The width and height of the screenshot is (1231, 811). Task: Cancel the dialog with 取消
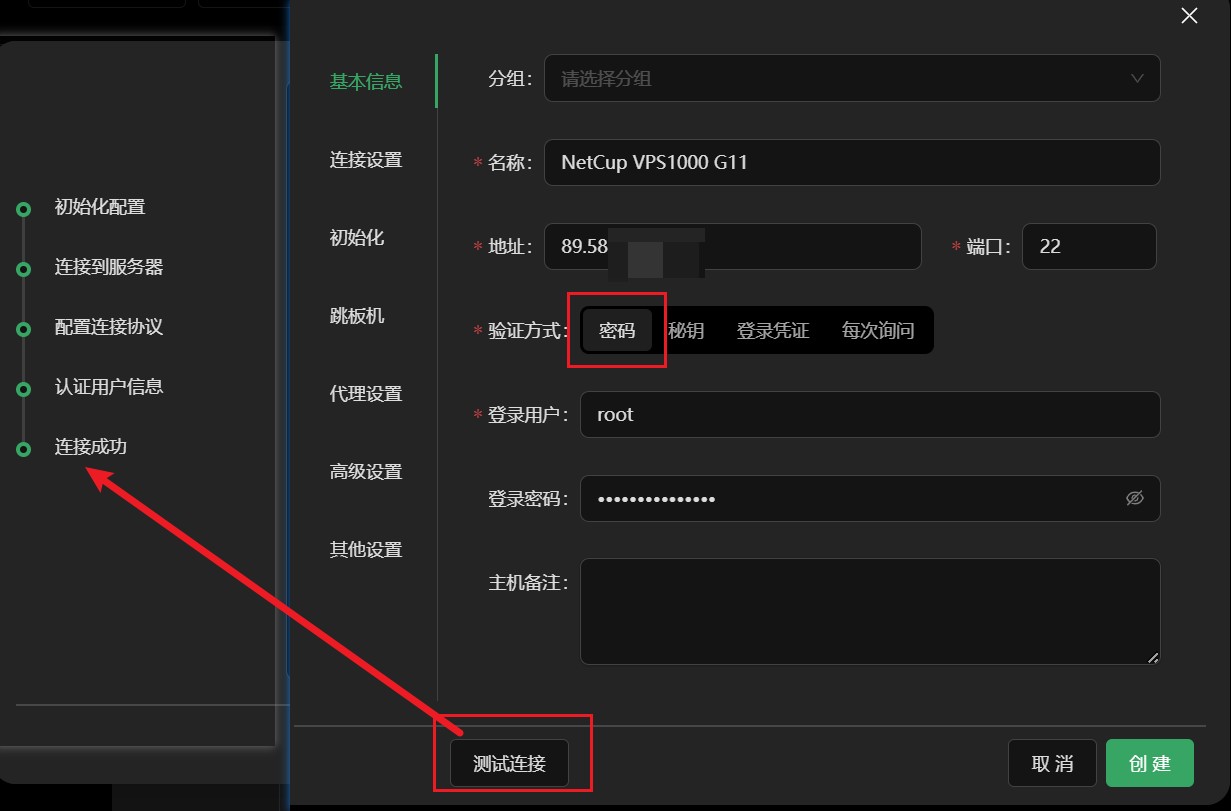(1051, 763)
